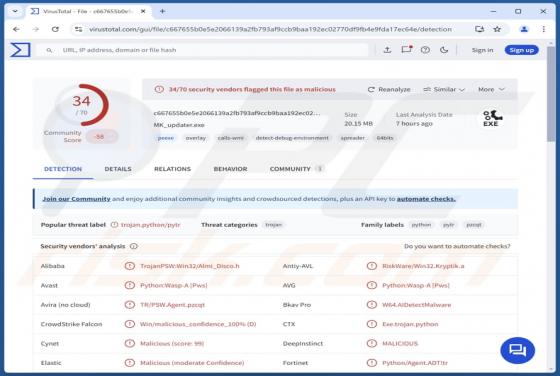Open the automate checks link
The width and height of the screenshot is (560, 376).
[x=426, y=199]
